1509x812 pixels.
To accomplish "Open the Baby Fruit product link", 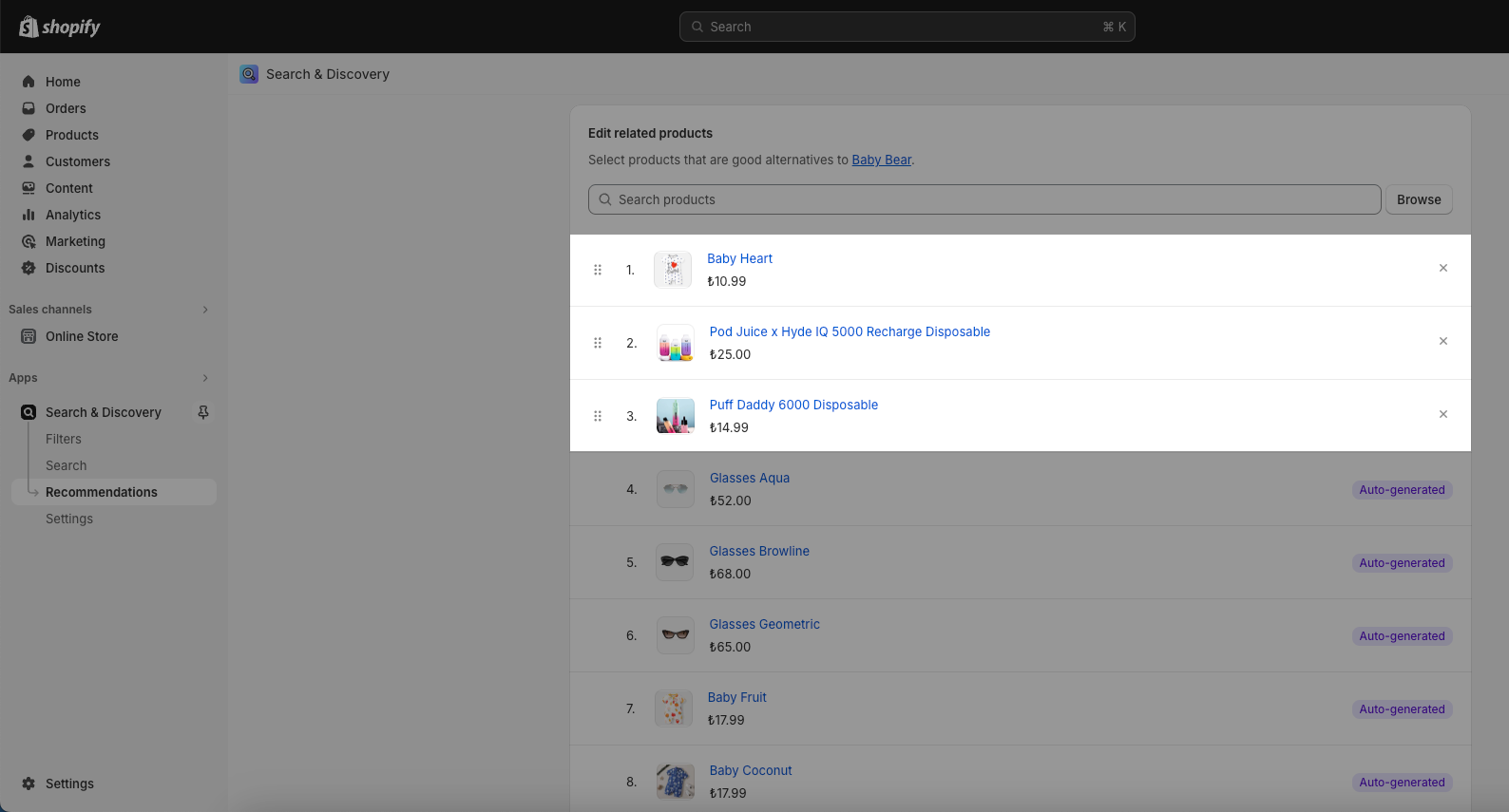I will (736, 697).
